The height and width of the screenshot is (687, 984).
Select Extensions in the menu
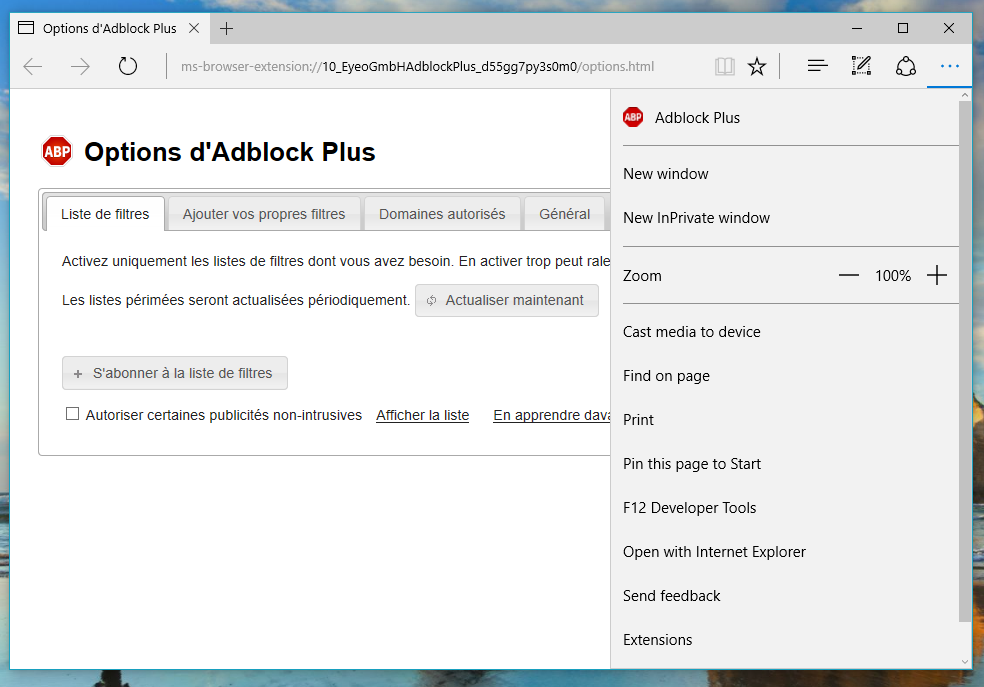[x=657, y=640]
